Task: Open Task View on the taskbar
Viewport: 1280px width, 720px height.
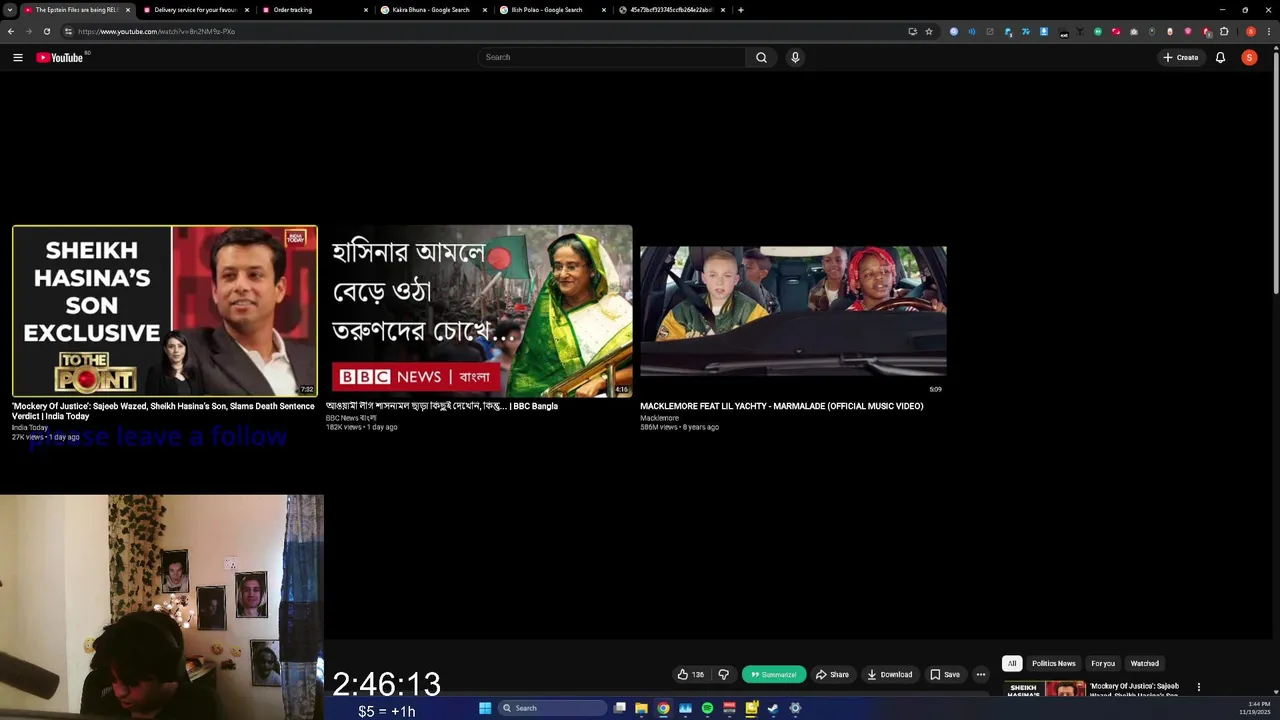Action: (x=620, y=708)
